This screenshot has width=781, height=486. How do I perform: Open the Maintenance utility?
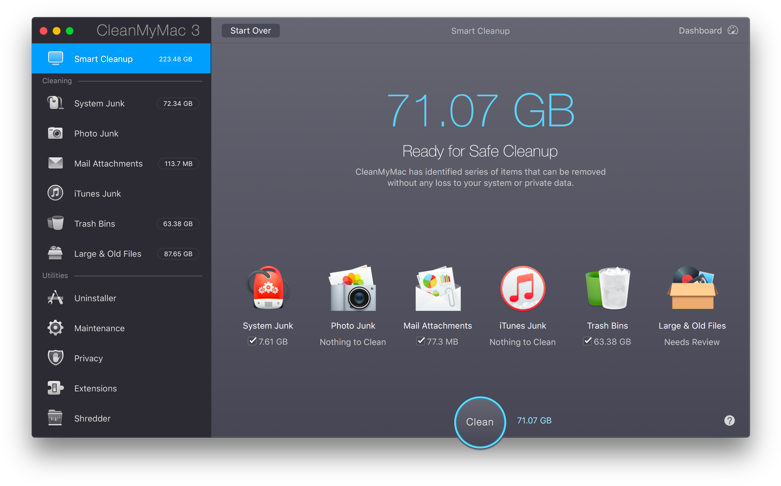(121, 328)
